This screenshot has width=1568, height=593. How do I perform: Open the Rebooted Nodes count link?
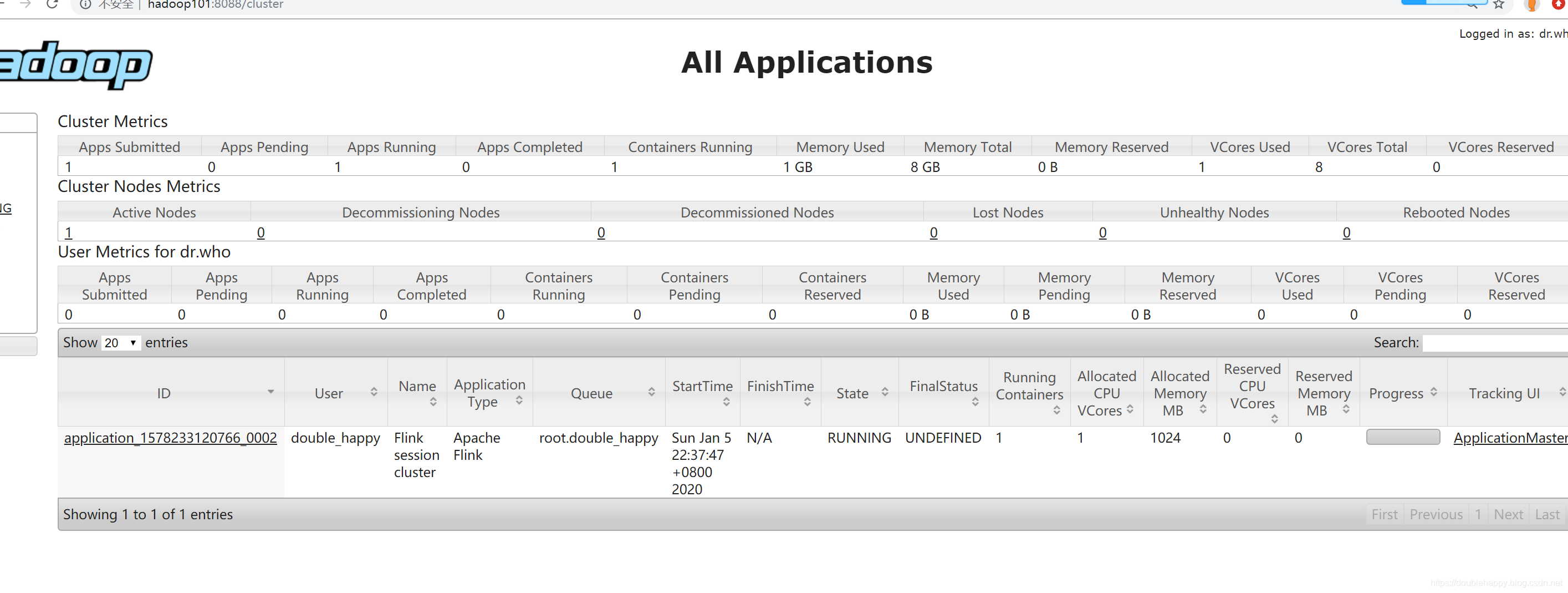click(1346, 232)
